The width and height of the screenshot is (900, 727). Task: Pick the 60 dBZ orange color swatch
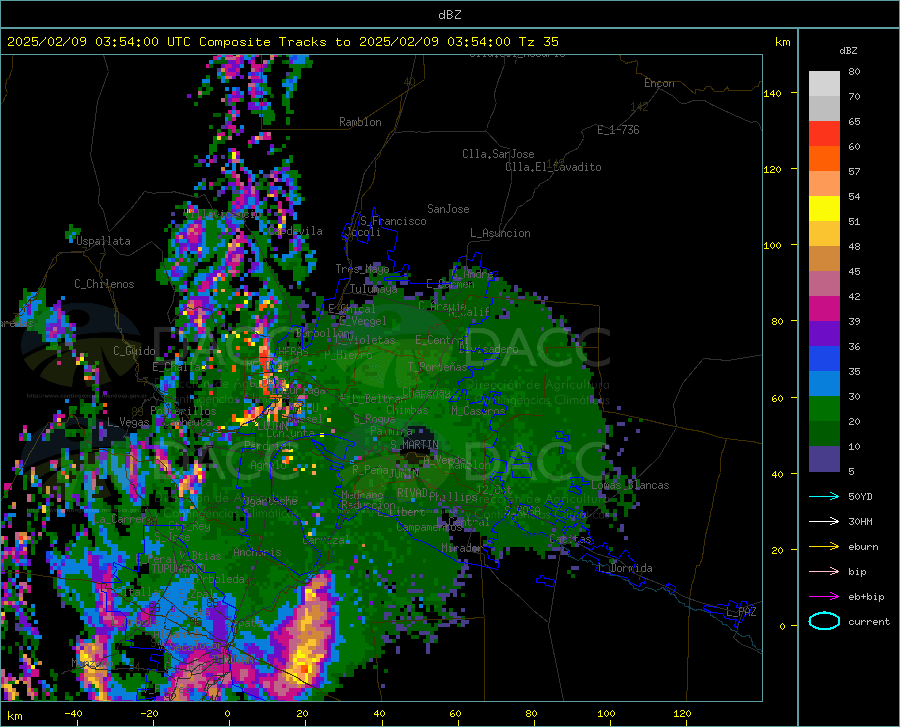824,159
